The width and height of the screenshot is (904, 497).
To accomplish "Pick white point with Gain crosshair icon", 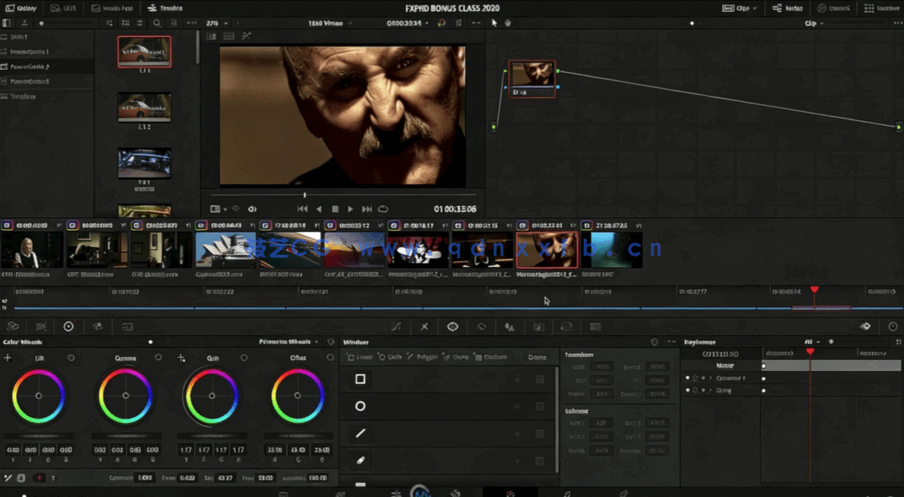I will click(x=181, y=358).
